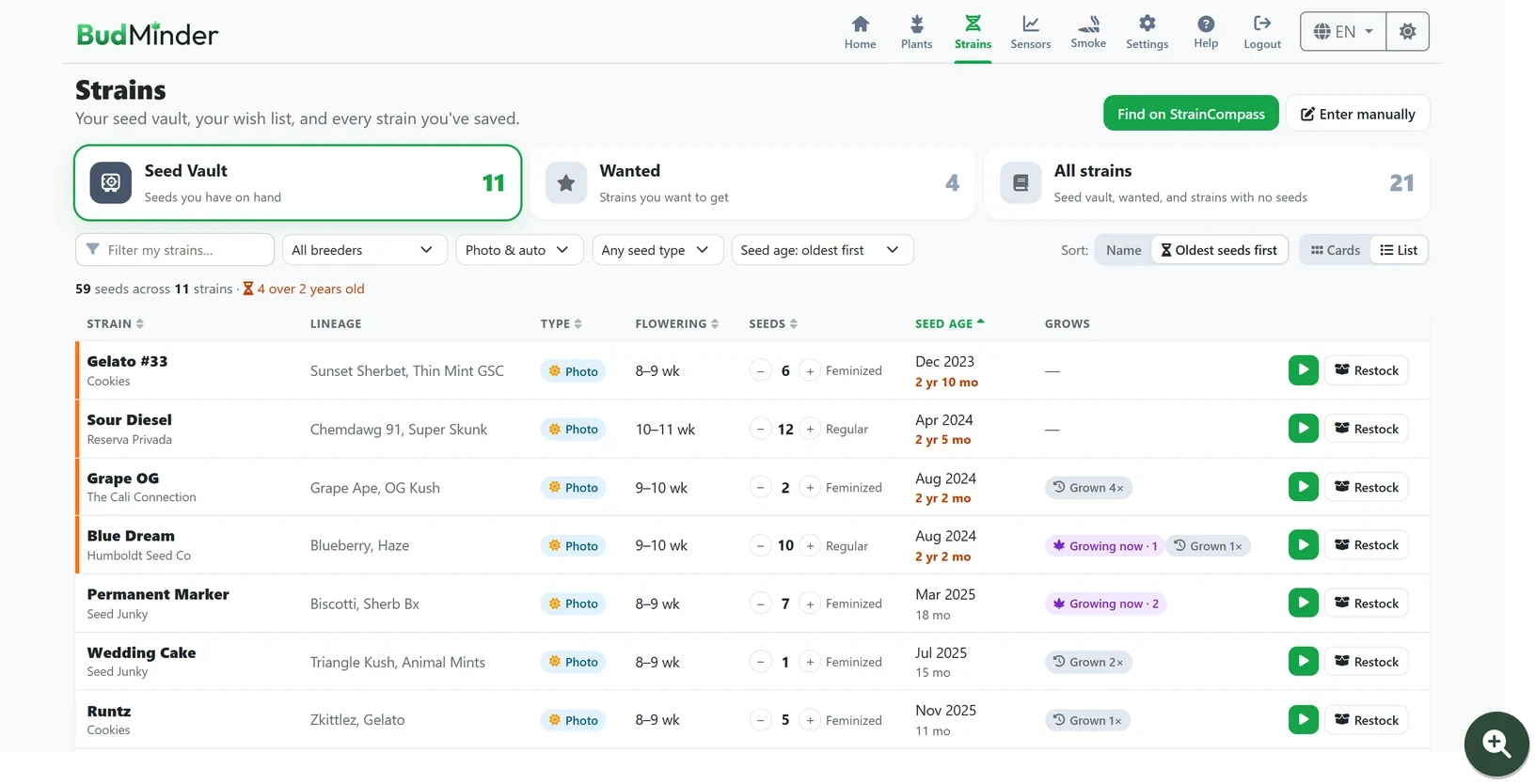This screenshot has height=784, width=1535.
Task: Increase Gelato #33 seed count
Action: click(810, 371)
